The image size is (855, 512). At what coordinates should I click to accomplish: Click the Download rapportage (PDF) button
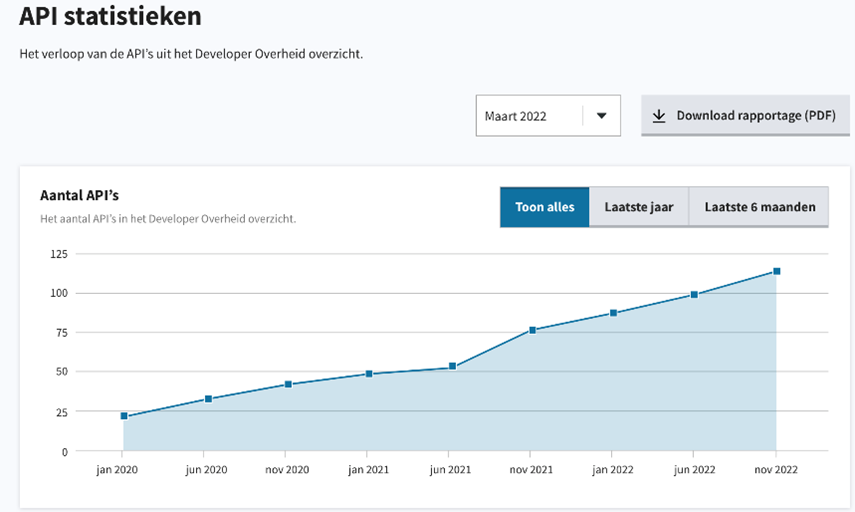(x=745, y=116)
